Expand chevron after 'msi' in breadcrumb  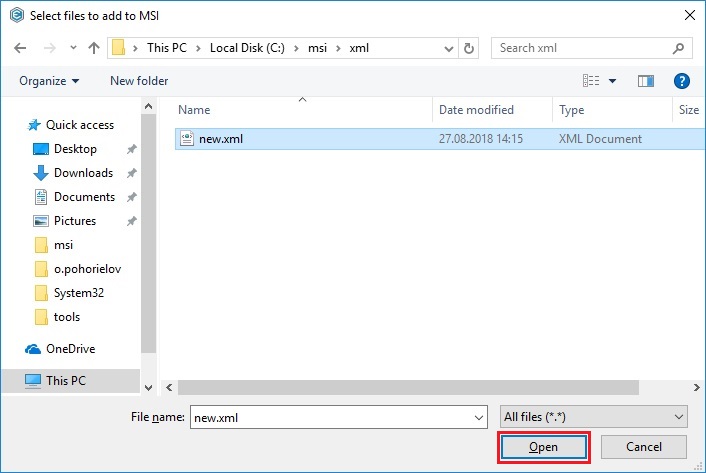coord(338,48)
